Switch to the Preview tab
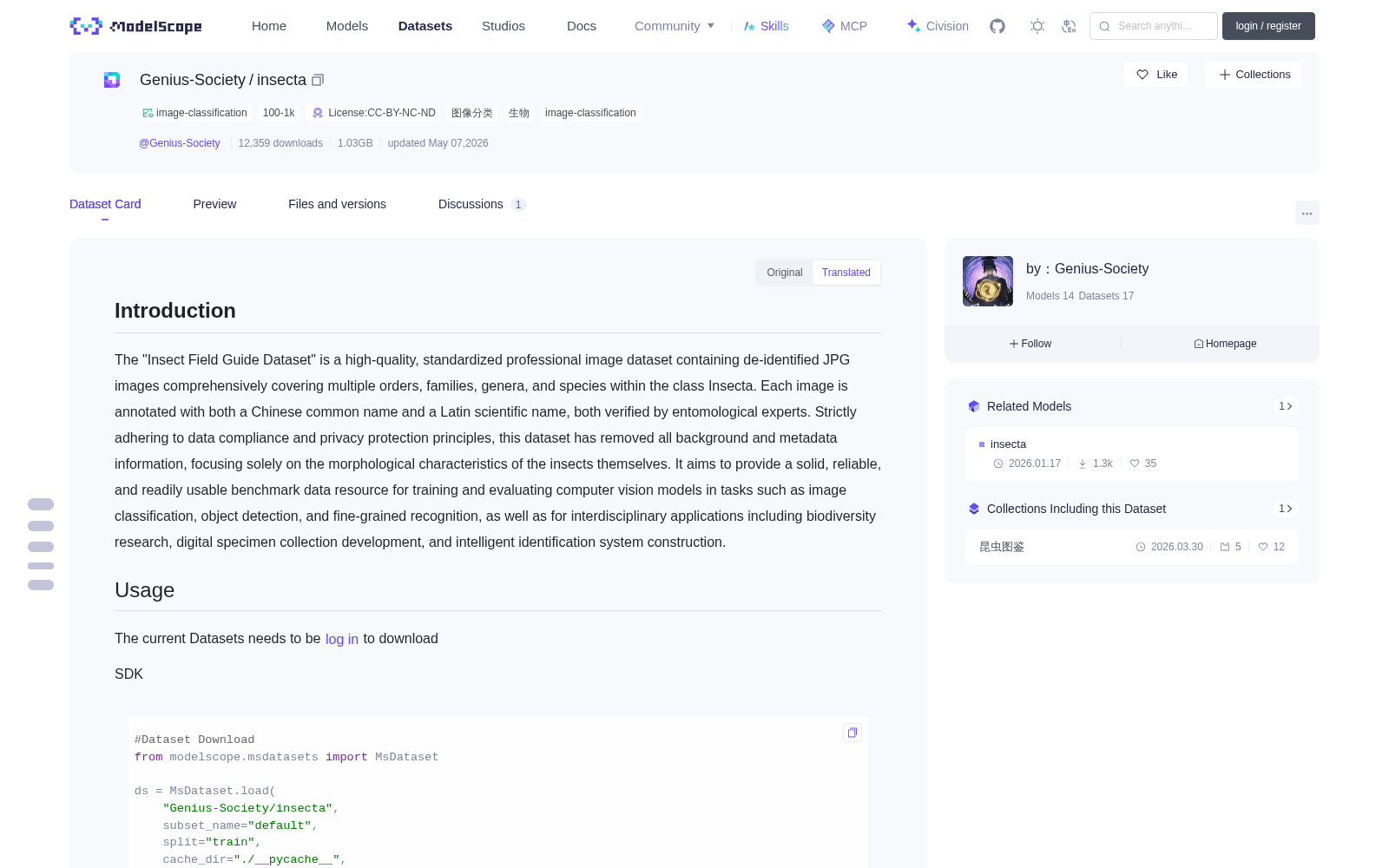The image size is (1389, 868). pyautogui.click(x=214, y=204)
